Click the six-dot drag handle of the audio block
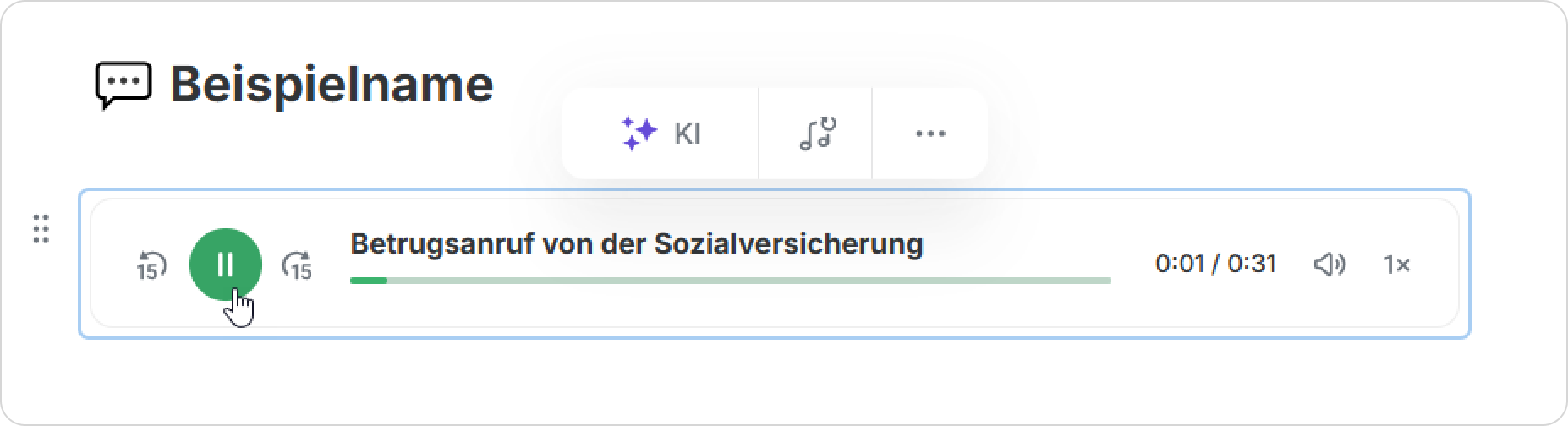 pyautogui.click(x=41, y=229)
